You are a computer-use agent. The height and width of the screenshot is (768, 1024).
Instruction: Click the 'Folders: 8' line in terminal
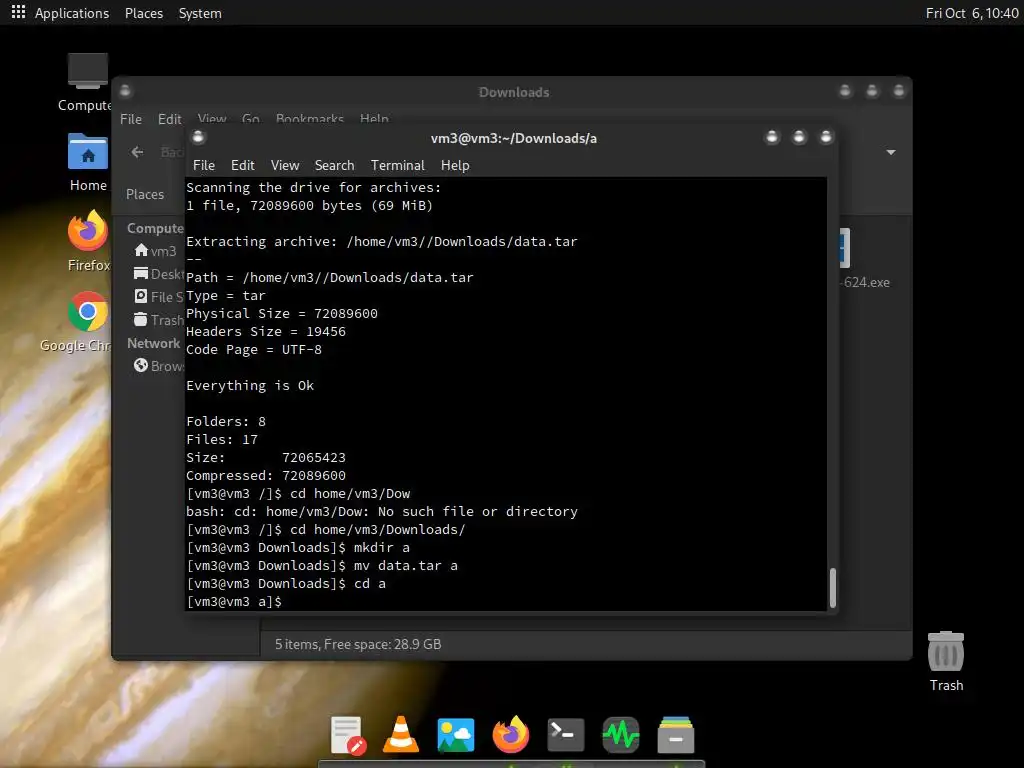click(x=226, y=421)
